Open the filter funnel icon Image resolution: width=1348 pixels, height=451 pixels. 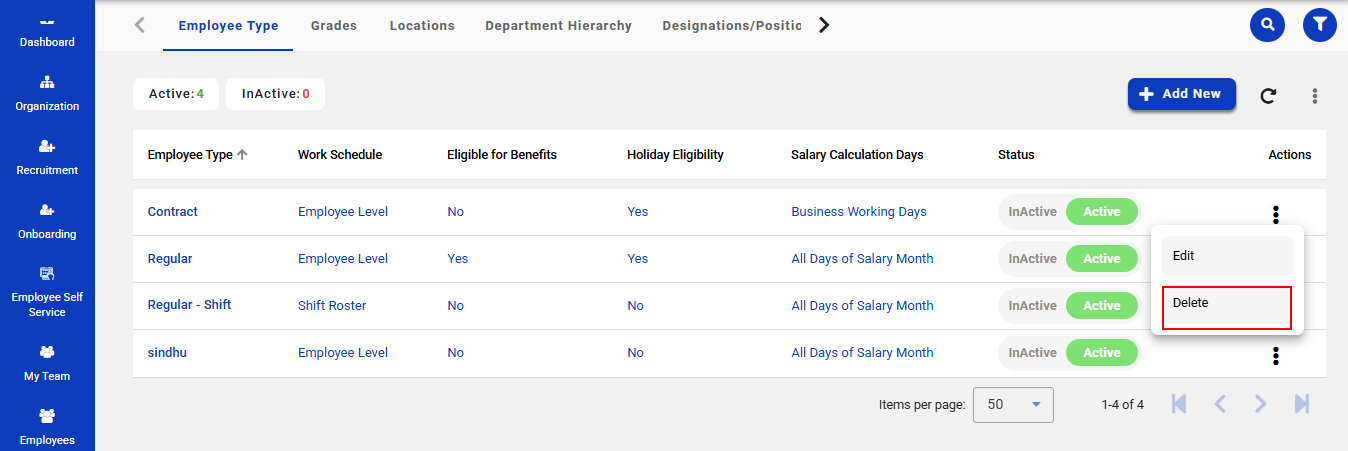point(1320,24)
